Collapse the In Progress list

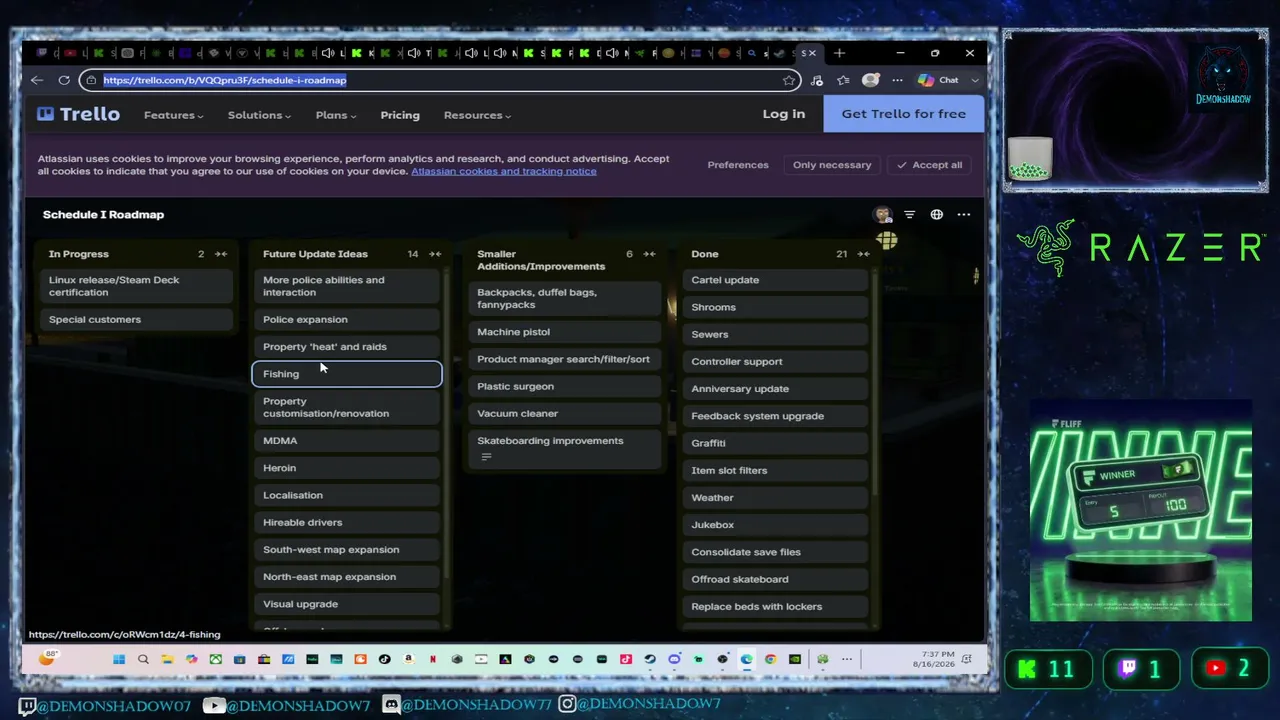point(221,254)
